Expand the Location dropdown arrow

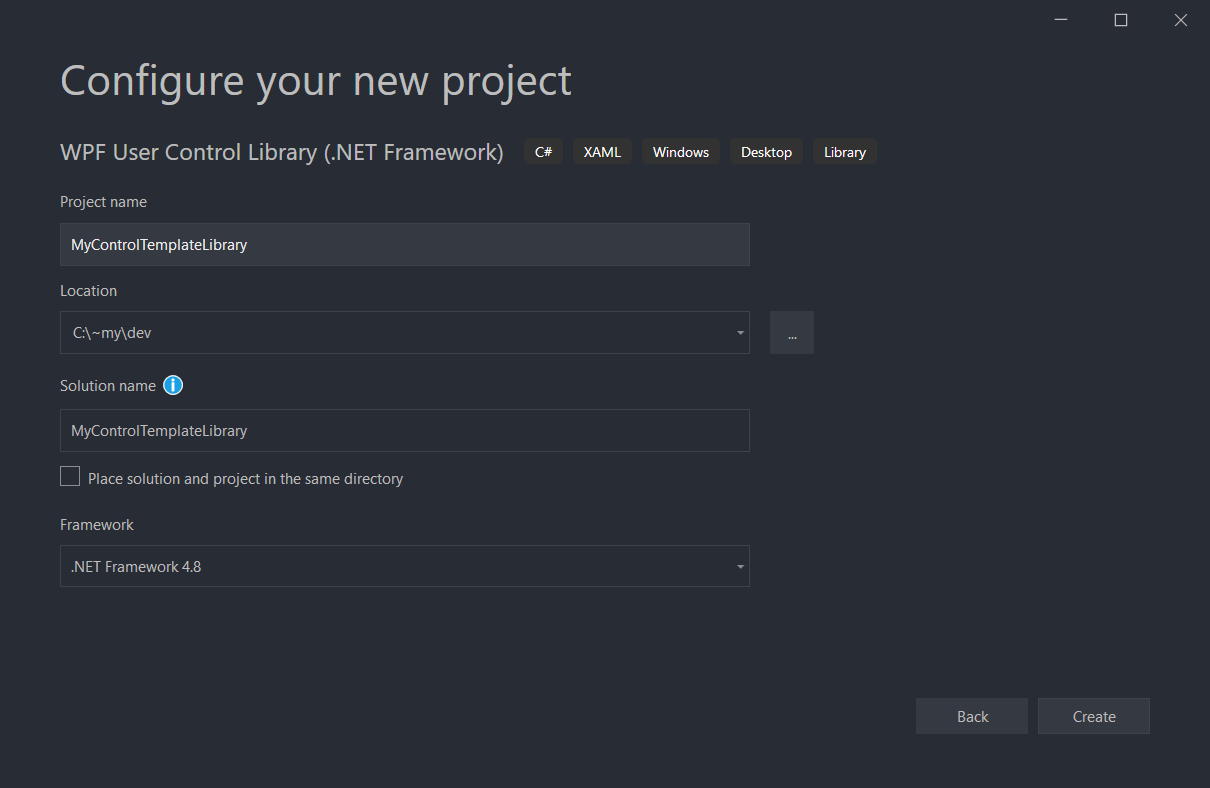coord(739,333)
